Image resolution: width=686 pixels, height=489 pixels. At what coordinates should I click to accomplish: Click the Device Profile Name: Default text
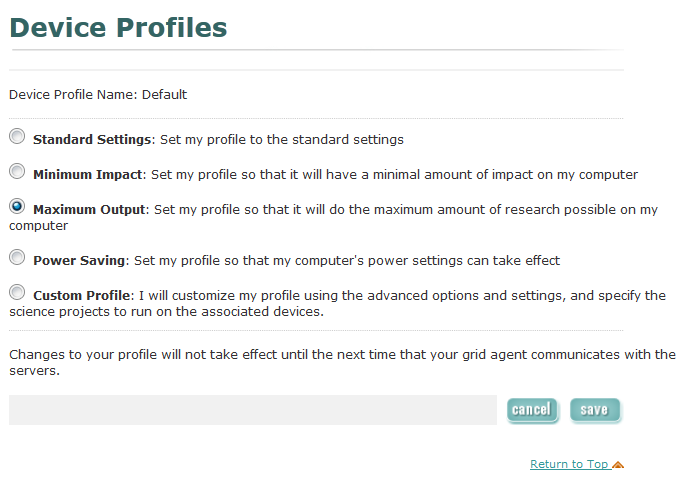pos(98,95)
